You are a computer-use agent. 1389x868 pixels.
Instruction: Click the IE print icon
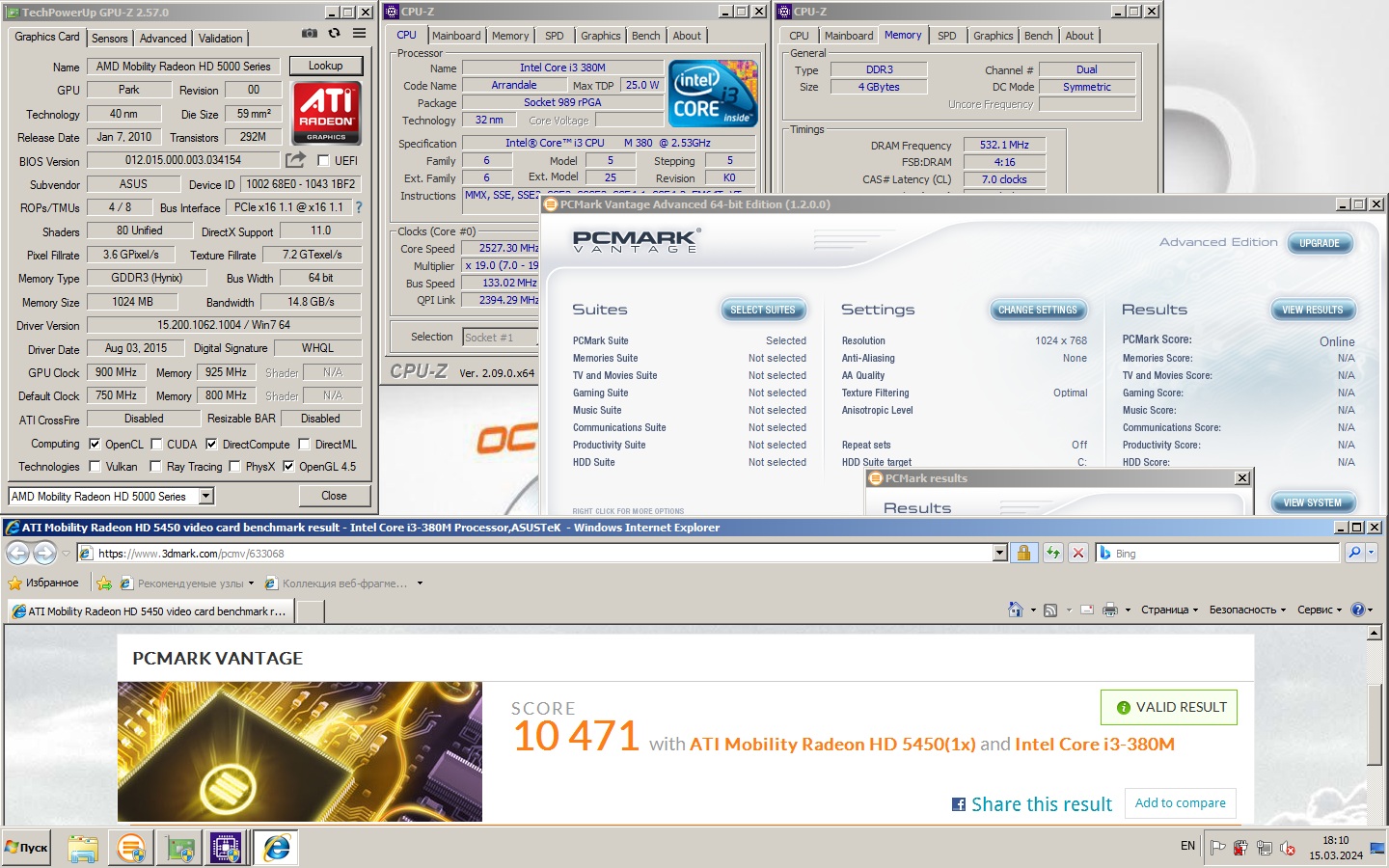(x=1110, y=610)
